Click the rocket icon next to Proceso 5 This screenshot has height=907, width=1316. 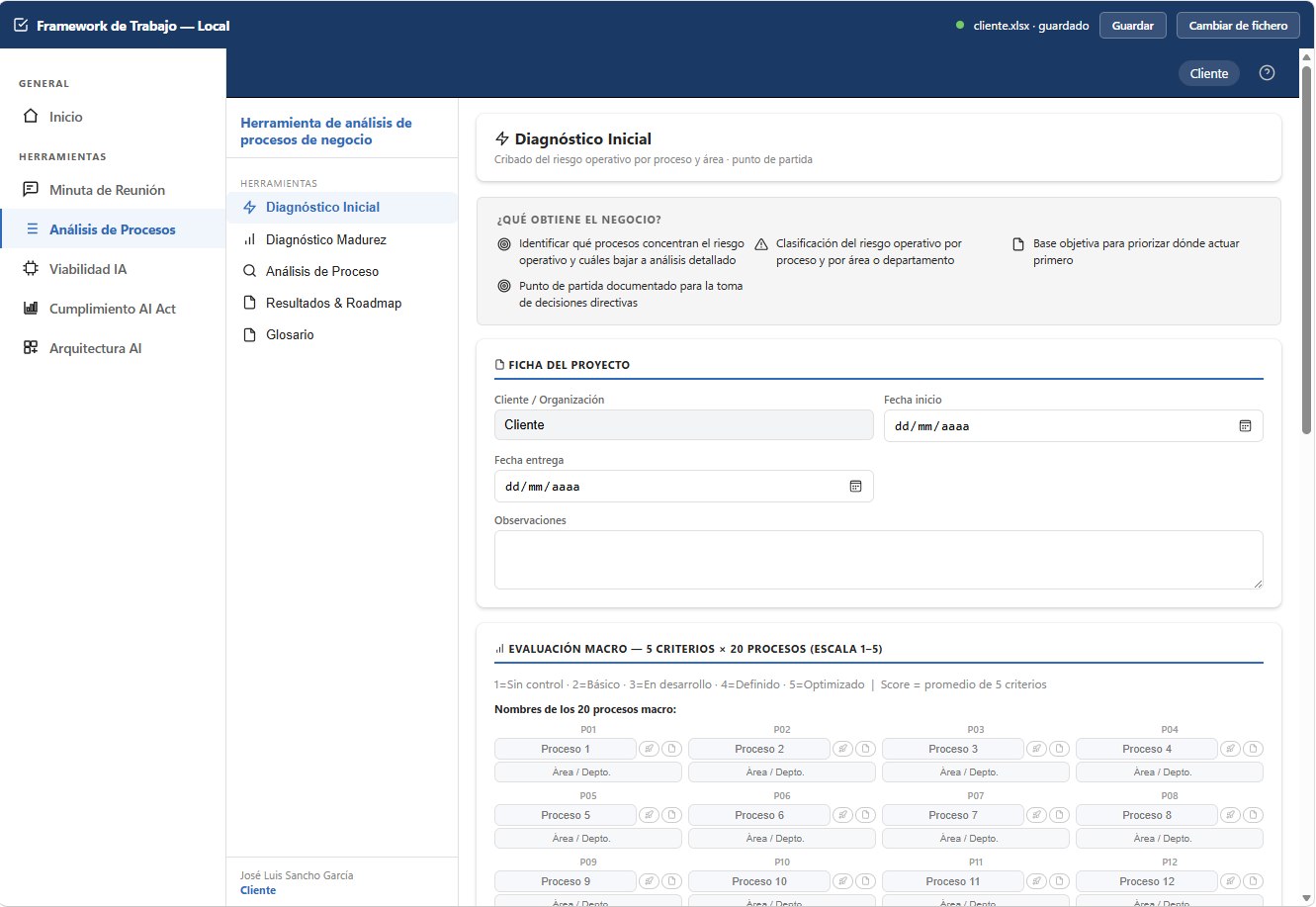click(649, 815)
